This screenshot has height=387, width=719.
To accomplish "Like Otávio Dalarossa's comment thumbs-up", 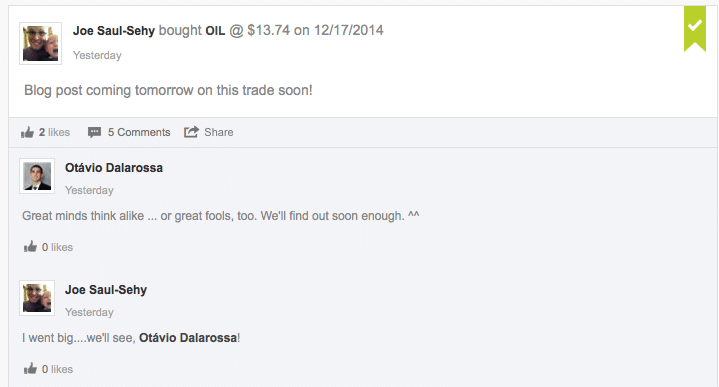I will coord(30,247).
